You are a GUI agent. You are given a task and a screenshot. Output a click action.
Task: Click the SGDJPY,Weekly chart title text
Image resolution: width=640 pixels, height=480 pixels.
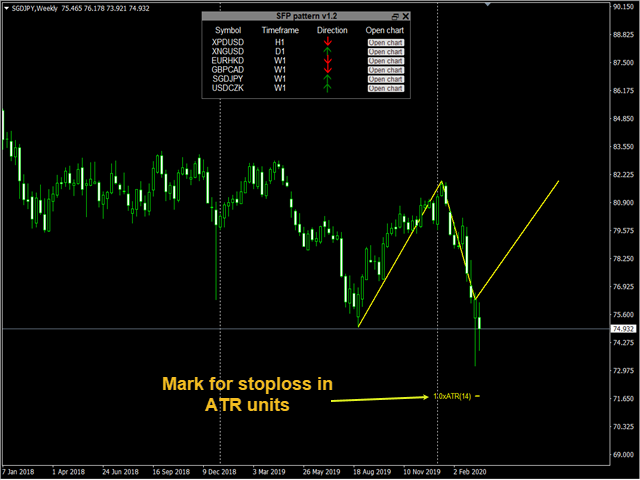(x=35, y=8)
